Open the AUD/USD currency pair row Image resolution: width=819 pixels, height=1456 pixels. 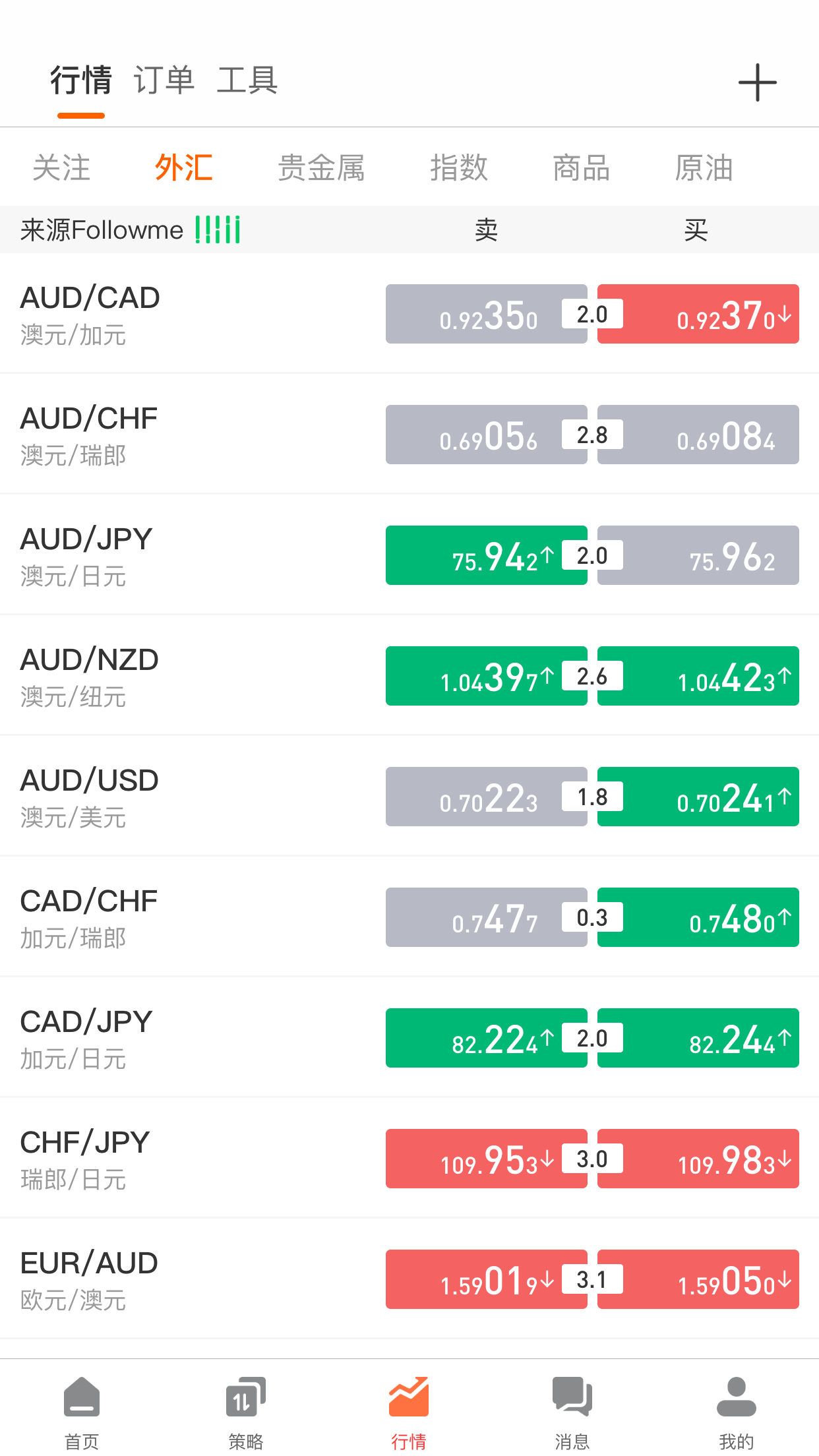[409, 797]
